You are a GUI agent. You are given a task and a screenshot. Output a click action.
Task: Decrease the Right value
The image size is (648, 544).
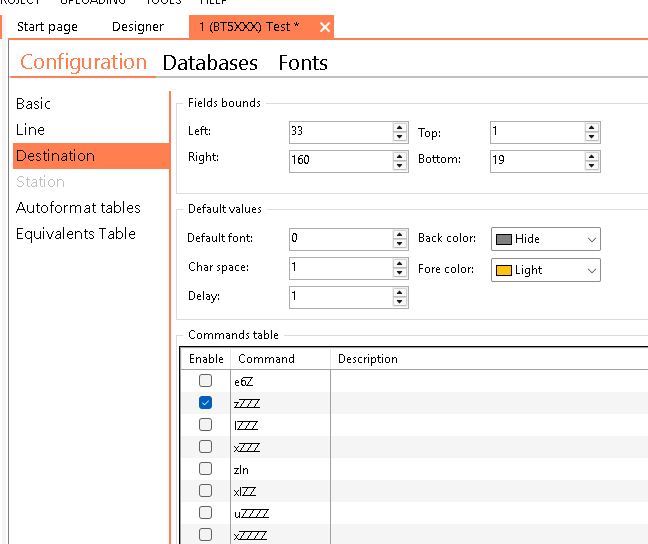400,166
